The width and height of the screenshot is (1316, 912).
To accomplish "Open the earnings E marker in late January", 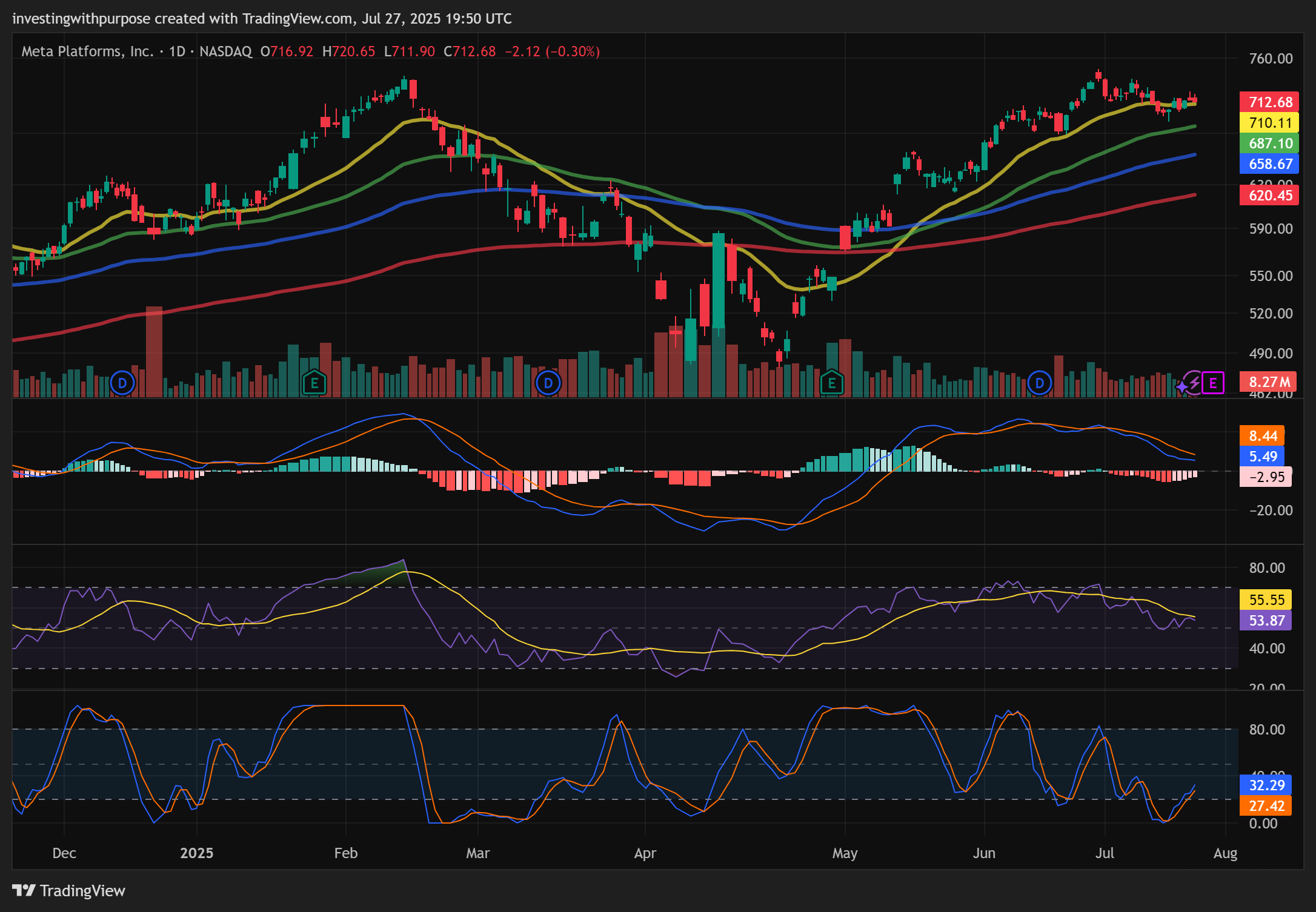I will click(314, 383).
